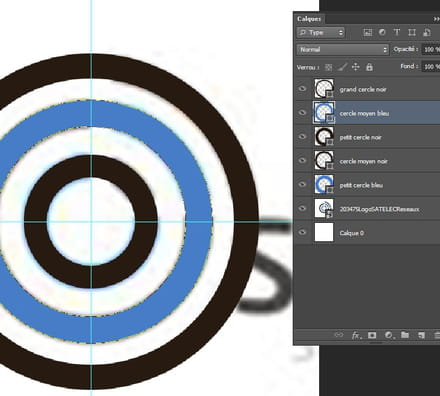This screenshot has height=396, width=440.
Task: Select the Calque 0 layer name
Action: coord(351,233)
